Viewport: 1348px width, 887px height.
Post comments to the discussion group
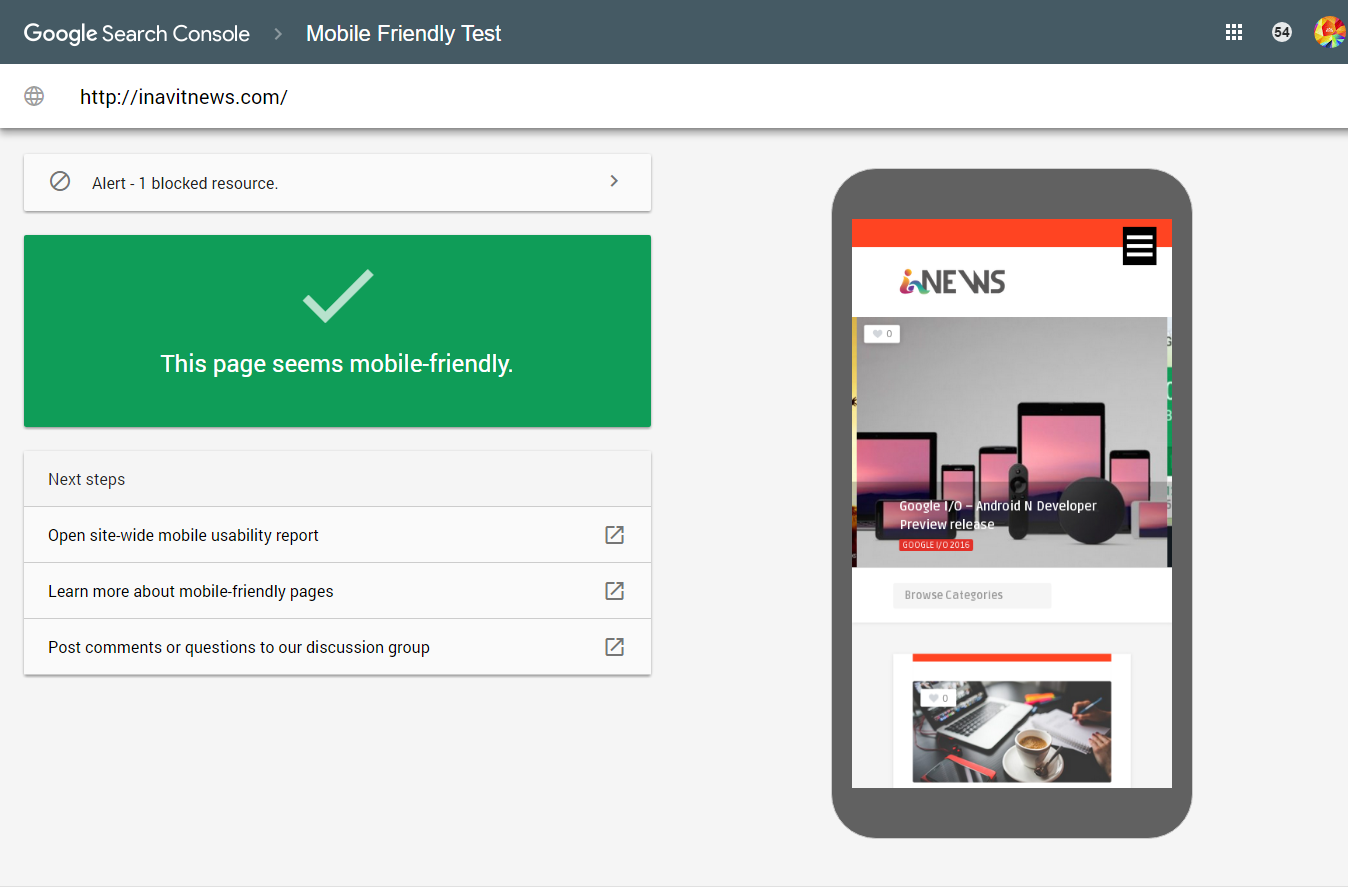click(238, 647)
